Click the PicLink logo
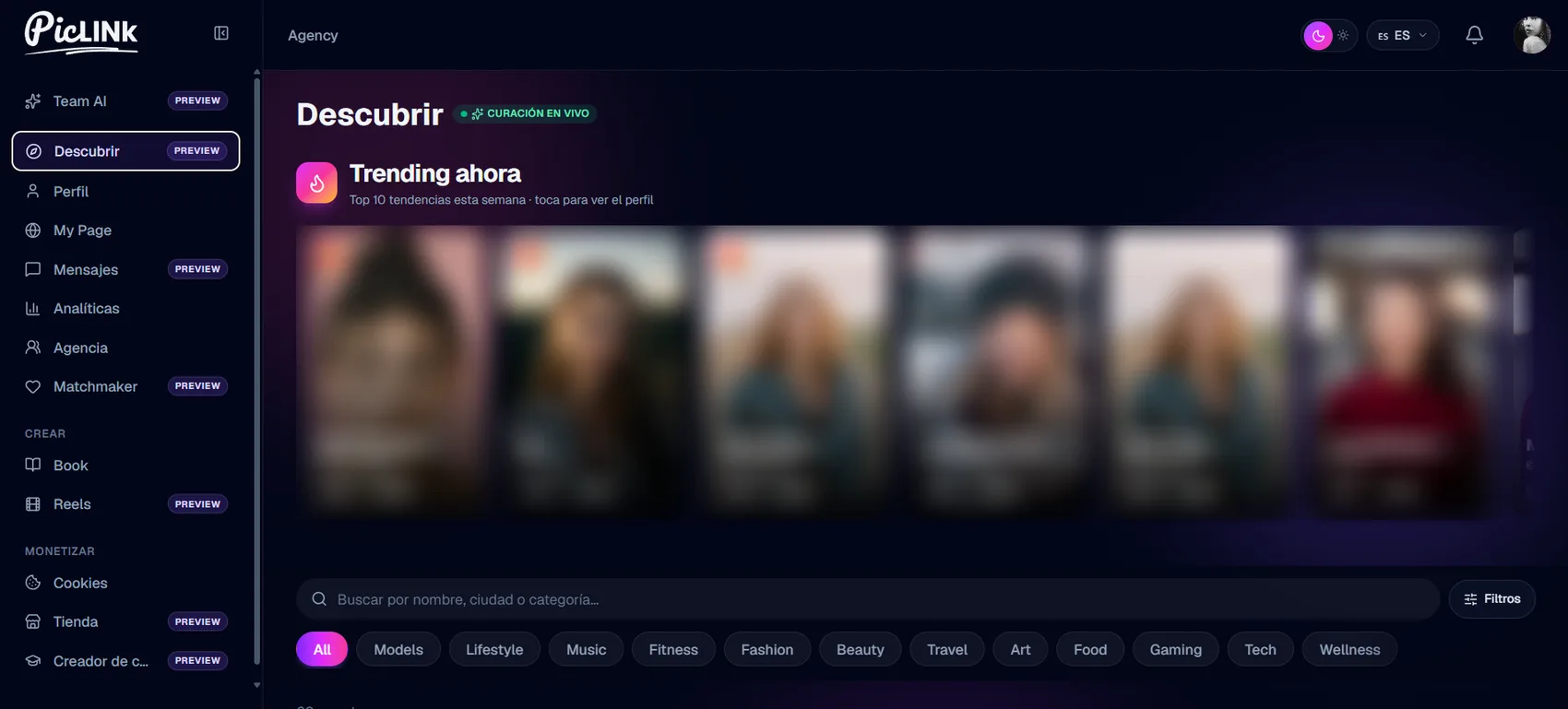Image resolution: width=1568 pixels, height=709 pixels. [x=81, y=33]
